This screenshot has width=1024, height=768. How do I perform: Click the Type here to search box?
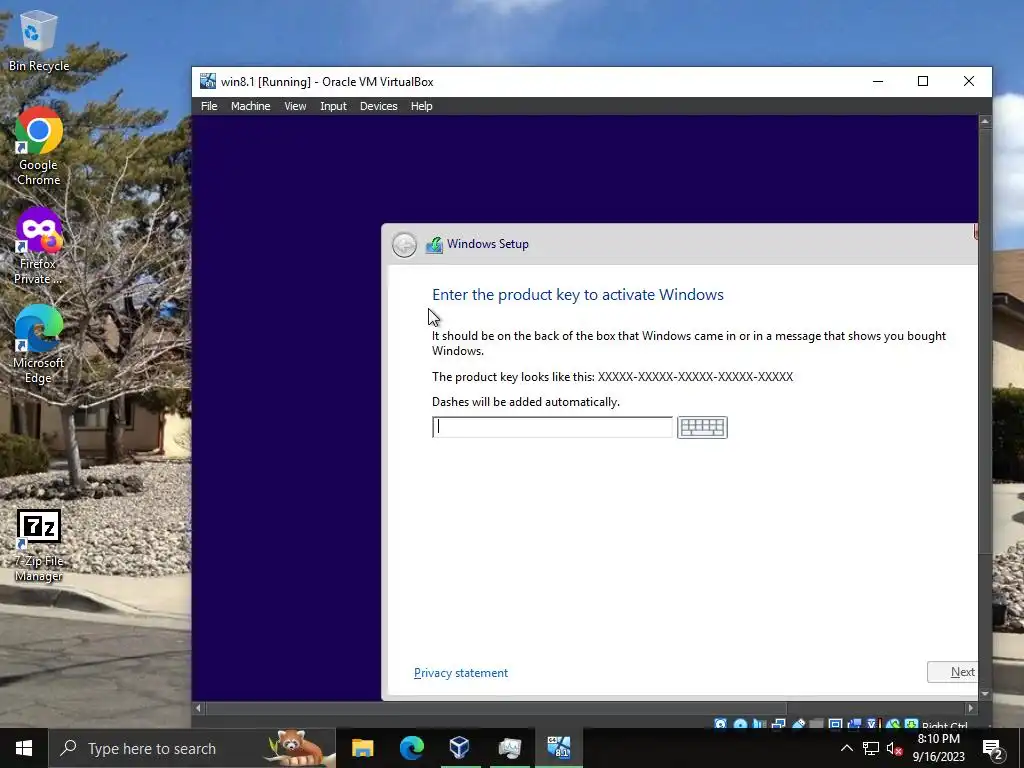click(x=191, y=748)
